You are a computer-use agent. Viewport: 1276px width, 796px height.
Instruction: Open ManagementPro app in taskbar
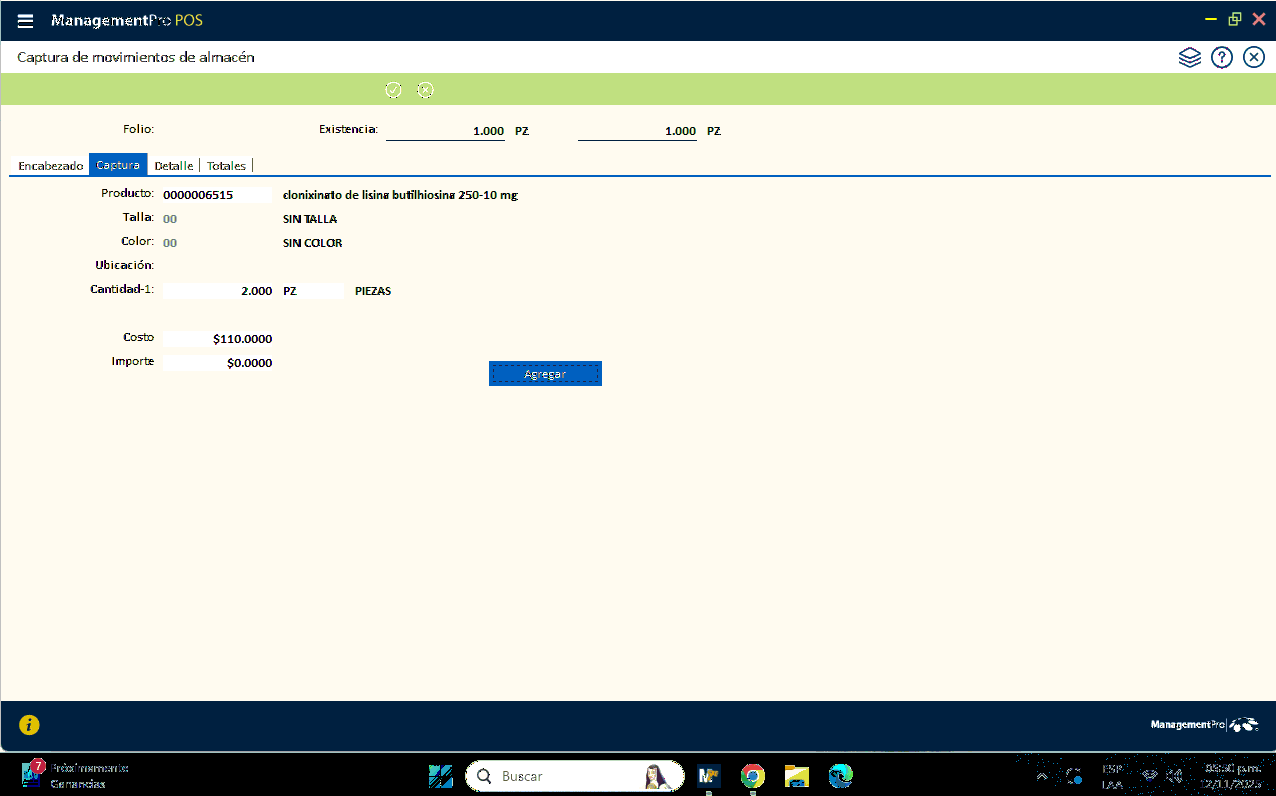click(x=709, y=776)
